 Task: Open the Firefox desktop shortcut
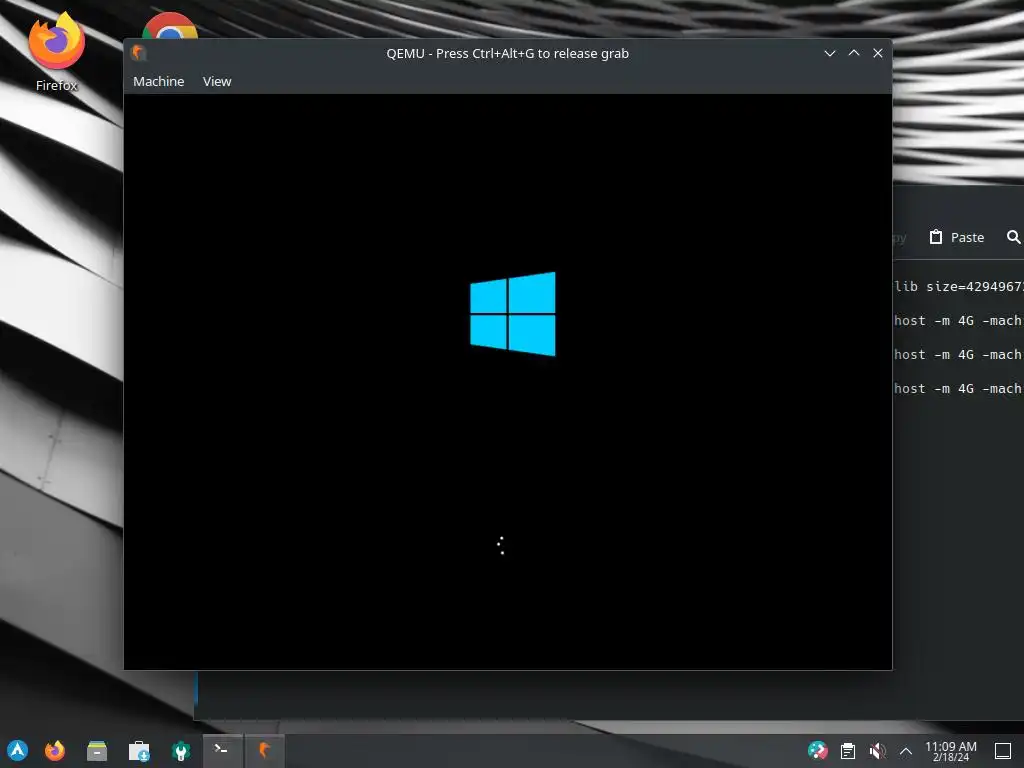57,52
